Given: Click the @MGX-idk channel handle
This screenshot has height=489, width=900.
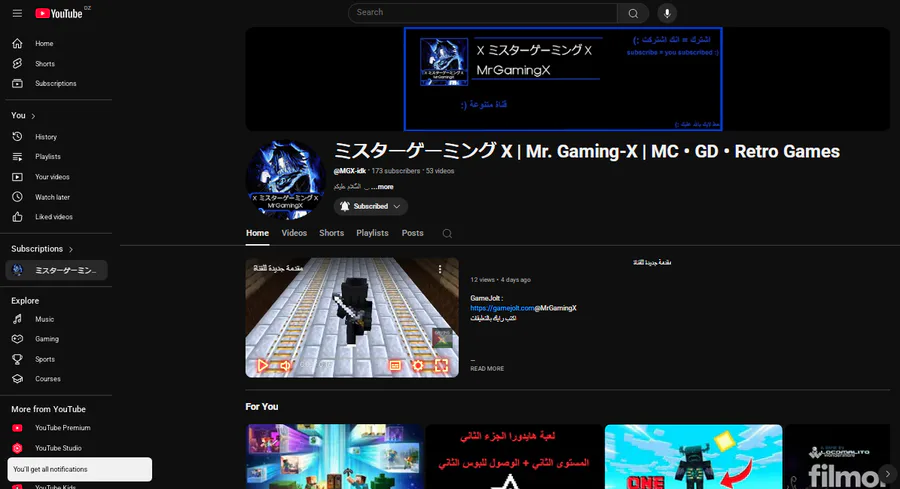Looking at the screenshot, I should pyautogui.click(x=350, y=171).
